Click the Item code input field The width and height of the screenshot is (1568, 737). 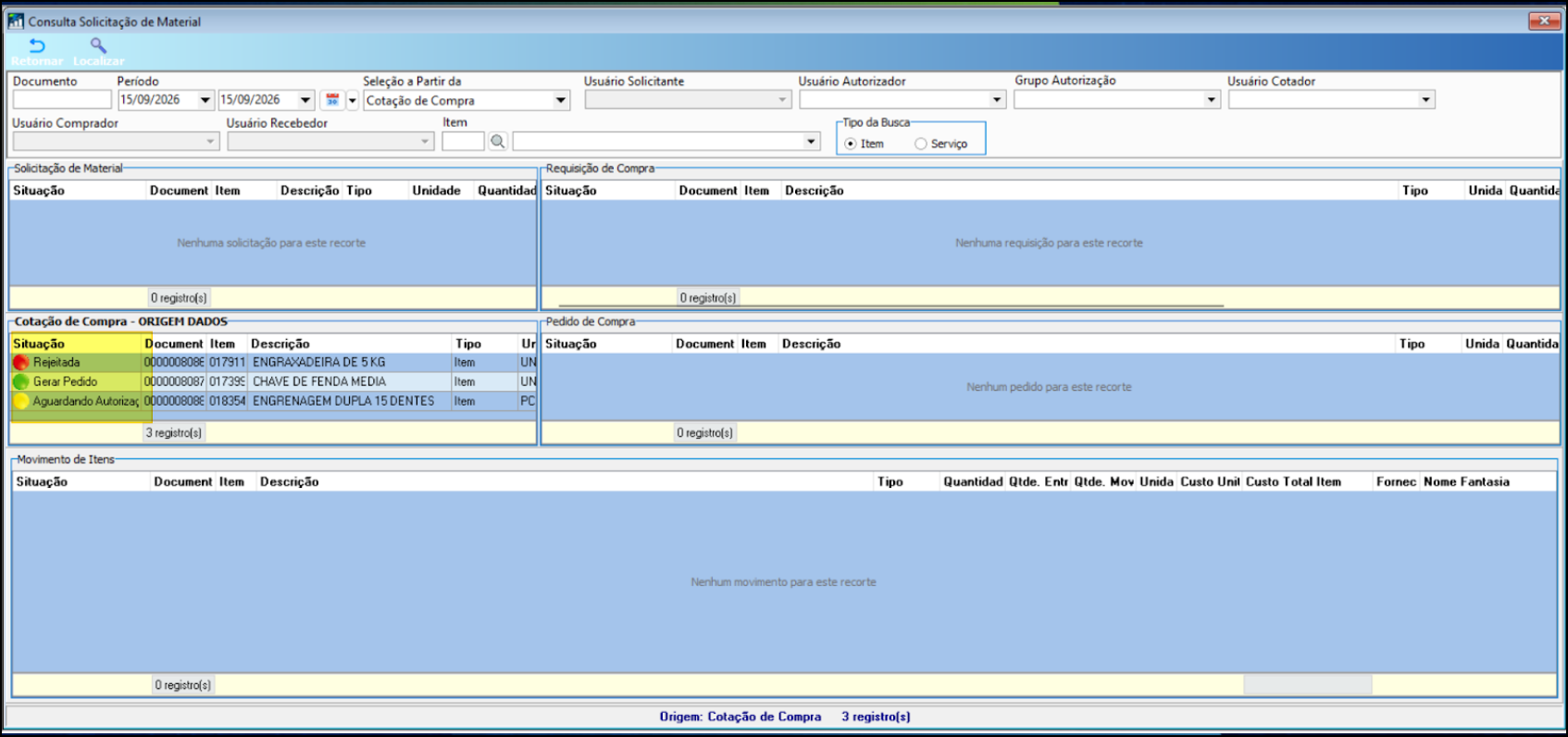click(463, 142)
